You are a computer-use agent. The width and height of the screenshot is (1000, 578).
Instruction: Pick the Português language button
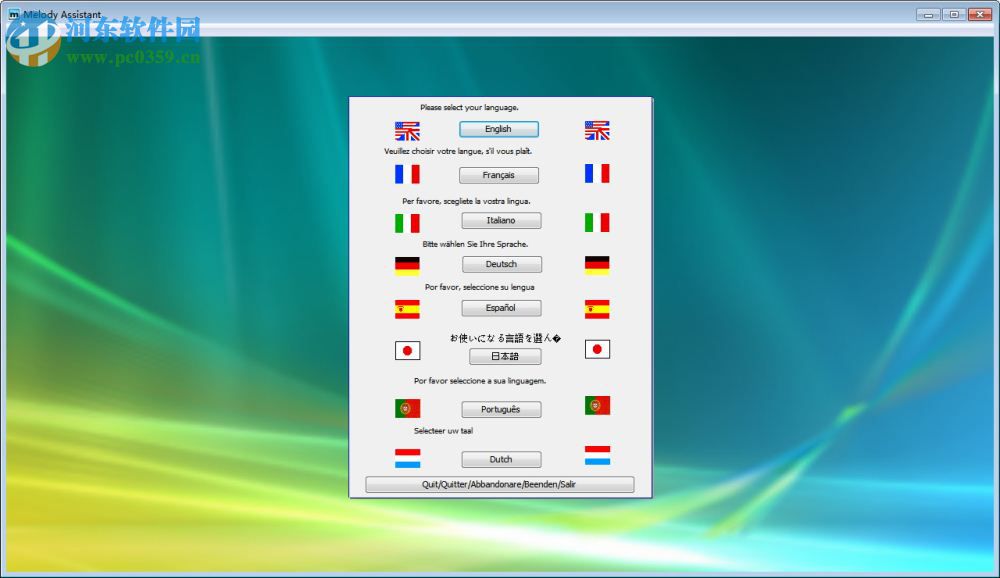tap(501, 410)
